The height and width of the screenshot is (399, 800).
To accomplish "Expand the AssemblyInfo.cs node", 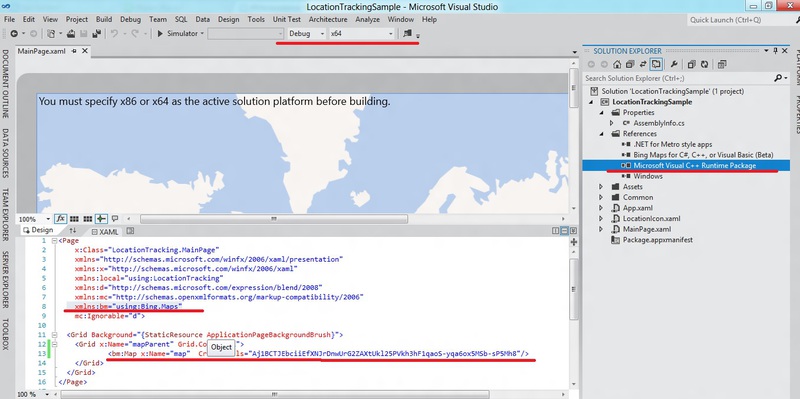I will (x=612, y=123).
